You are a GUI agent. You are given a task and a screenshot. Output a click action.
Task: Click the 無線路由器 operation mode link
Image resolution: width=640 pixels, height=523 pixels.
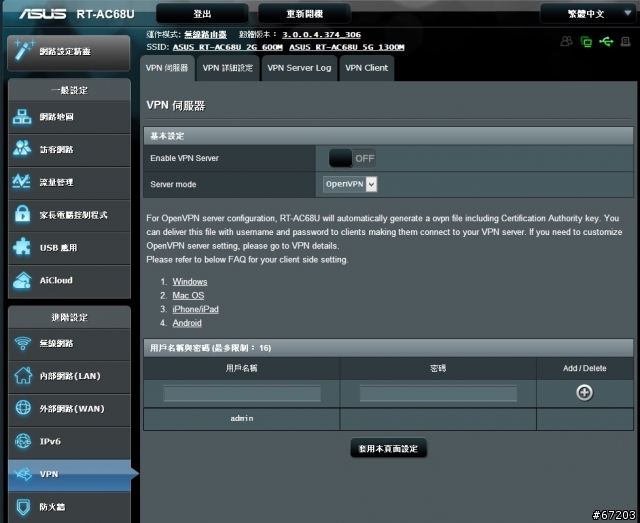[x=205, y=35]
